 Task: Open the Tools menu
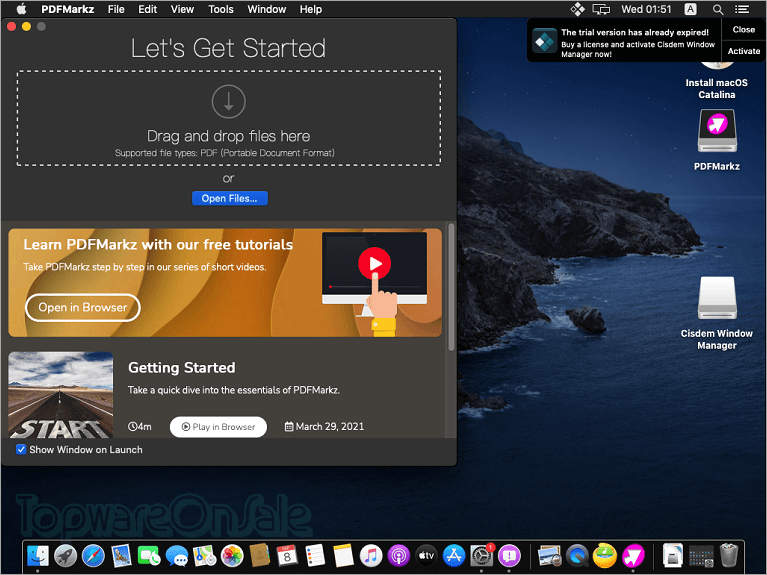pyautogui.click(x=221, y=9)
